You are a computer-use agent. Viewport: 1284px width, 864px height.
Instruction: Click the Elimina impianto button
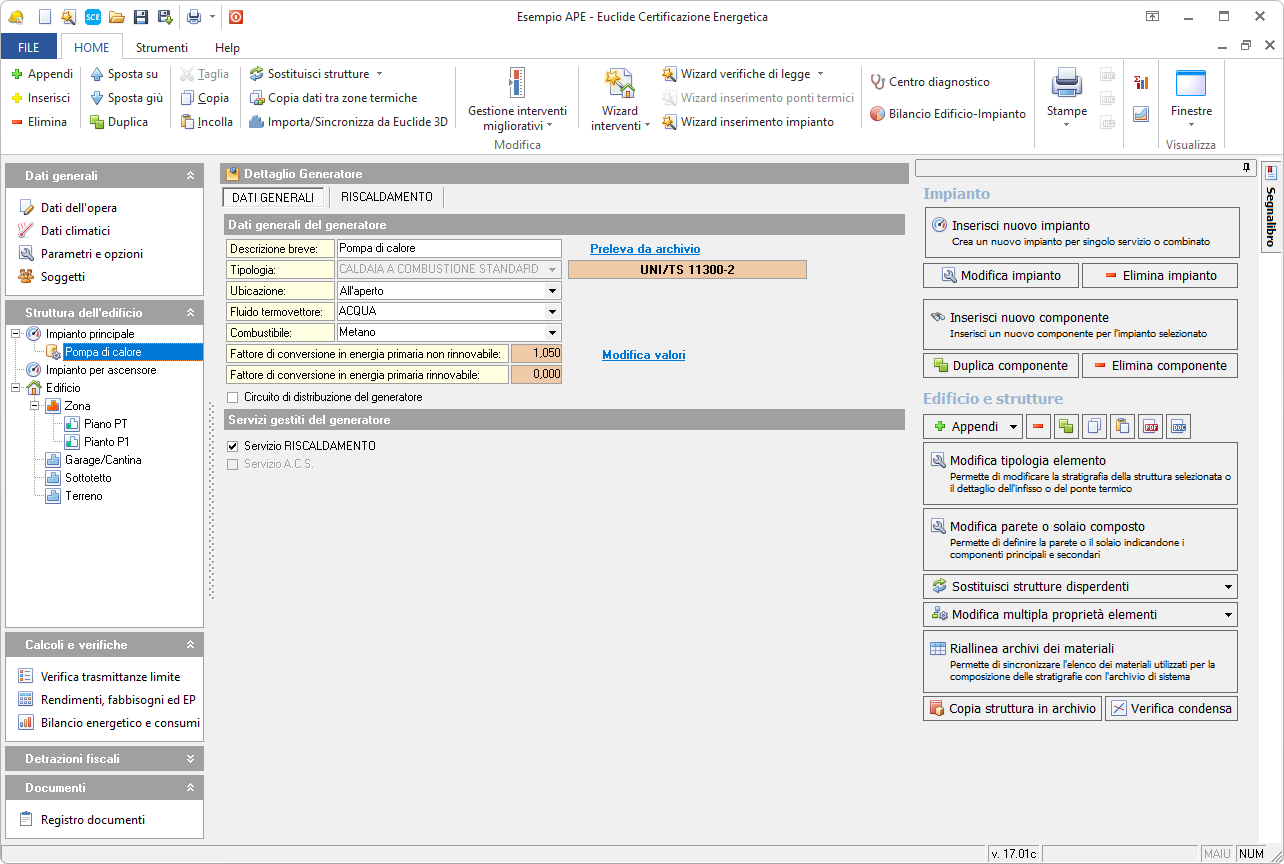pos(1160,275)
